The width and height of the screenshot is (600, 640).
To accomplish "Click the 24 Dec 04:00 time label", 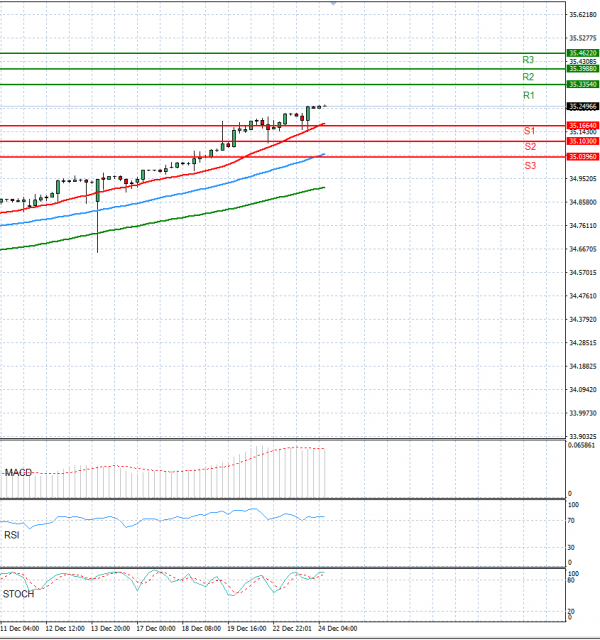I will click(x=337, y=629).
